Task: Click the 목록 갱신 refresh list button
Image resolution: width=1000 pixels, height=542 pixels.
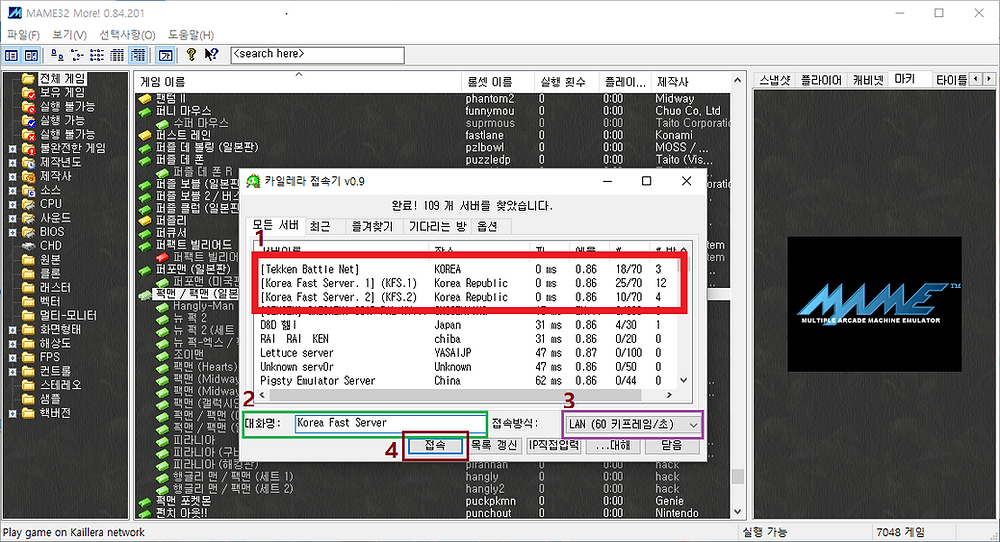Action: 495,445
